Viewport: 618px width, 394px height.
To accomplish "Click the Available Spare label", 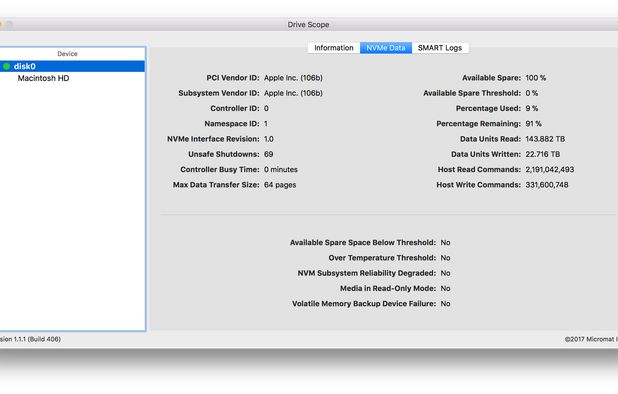I will click(x=491, y=78).
